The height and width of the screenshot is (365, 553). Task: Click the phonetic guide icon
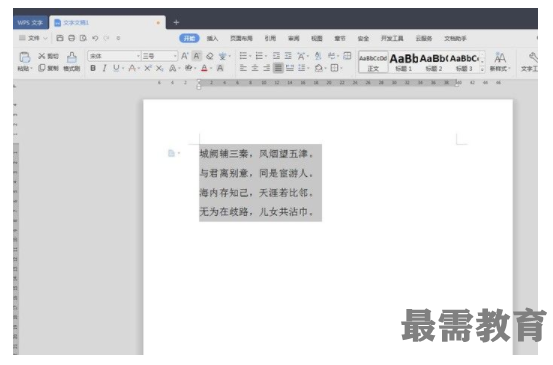[x=223, y=56]
